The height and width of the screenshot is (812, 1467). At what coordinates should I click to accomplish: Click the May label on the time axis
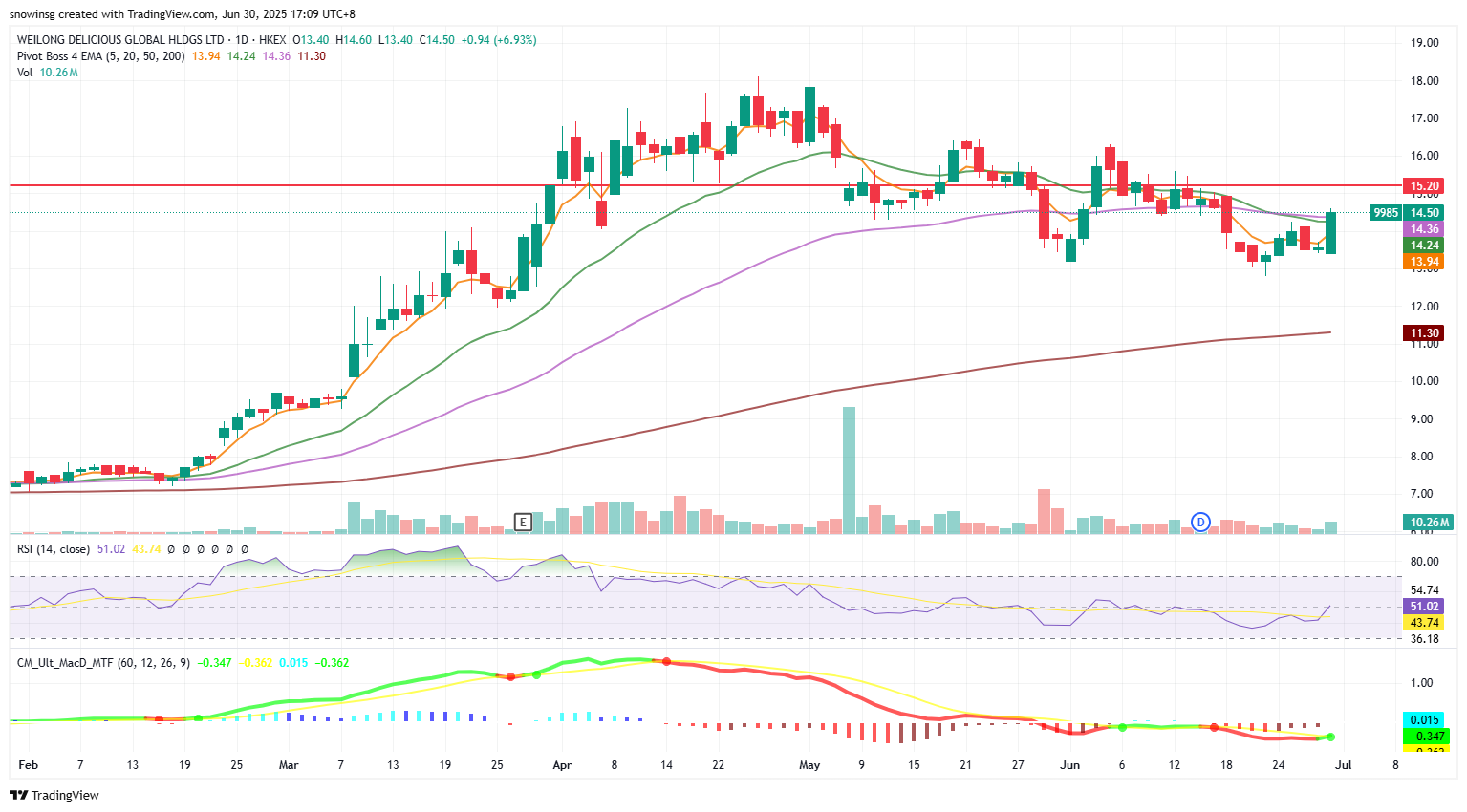pyautogui.click(x=809, y=765)
